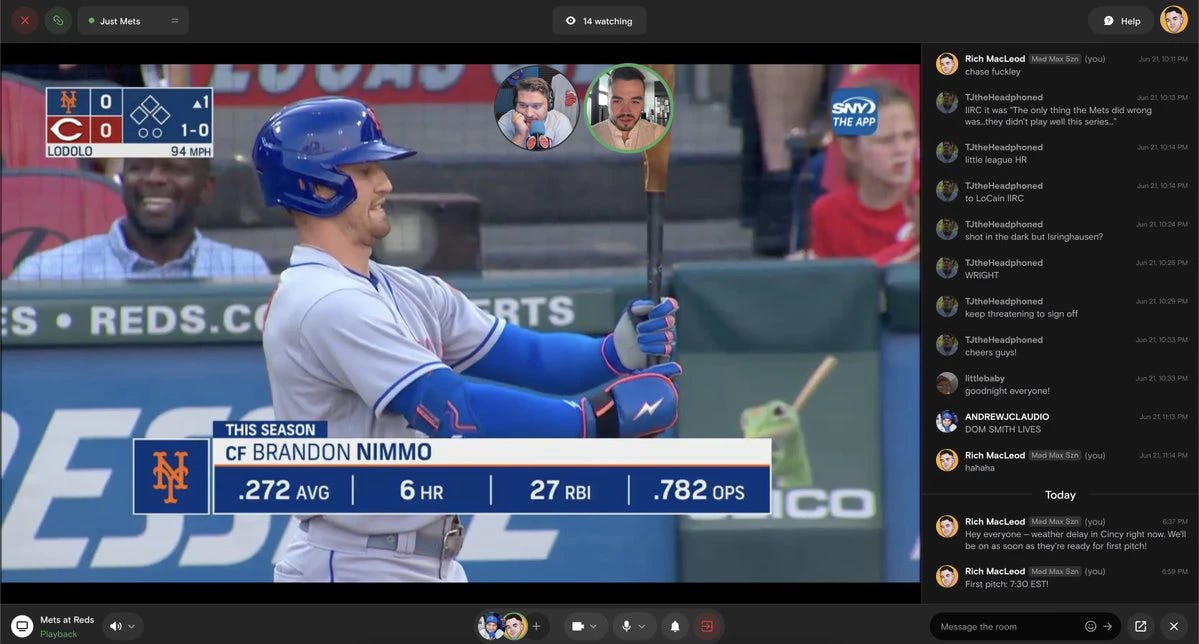The width and height of the screenshot is (1199, 644).
Task: Select the host video bubble with headphones
Action: click(x=536, y=109)
